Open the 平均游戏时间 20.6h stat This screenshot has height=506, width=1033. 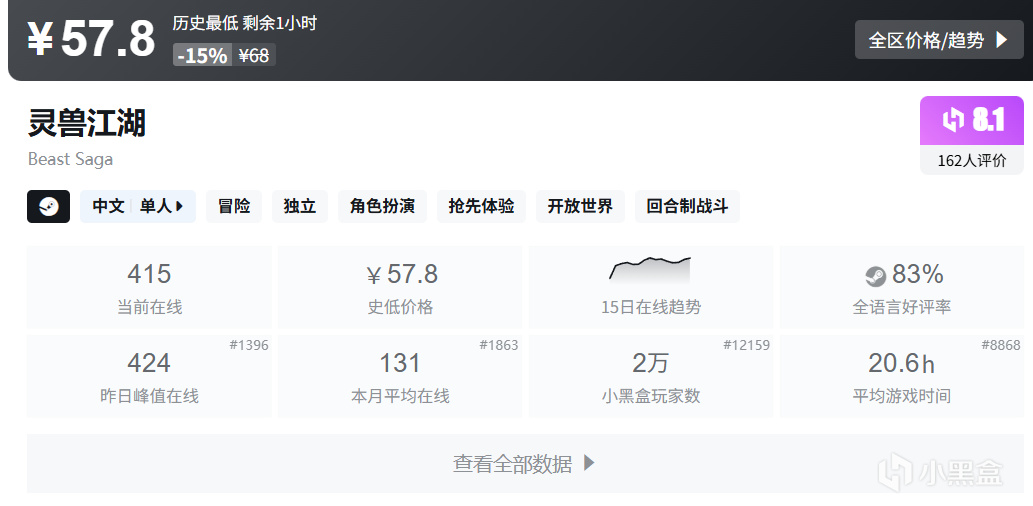pyautogui.click(x=902, y=376)
